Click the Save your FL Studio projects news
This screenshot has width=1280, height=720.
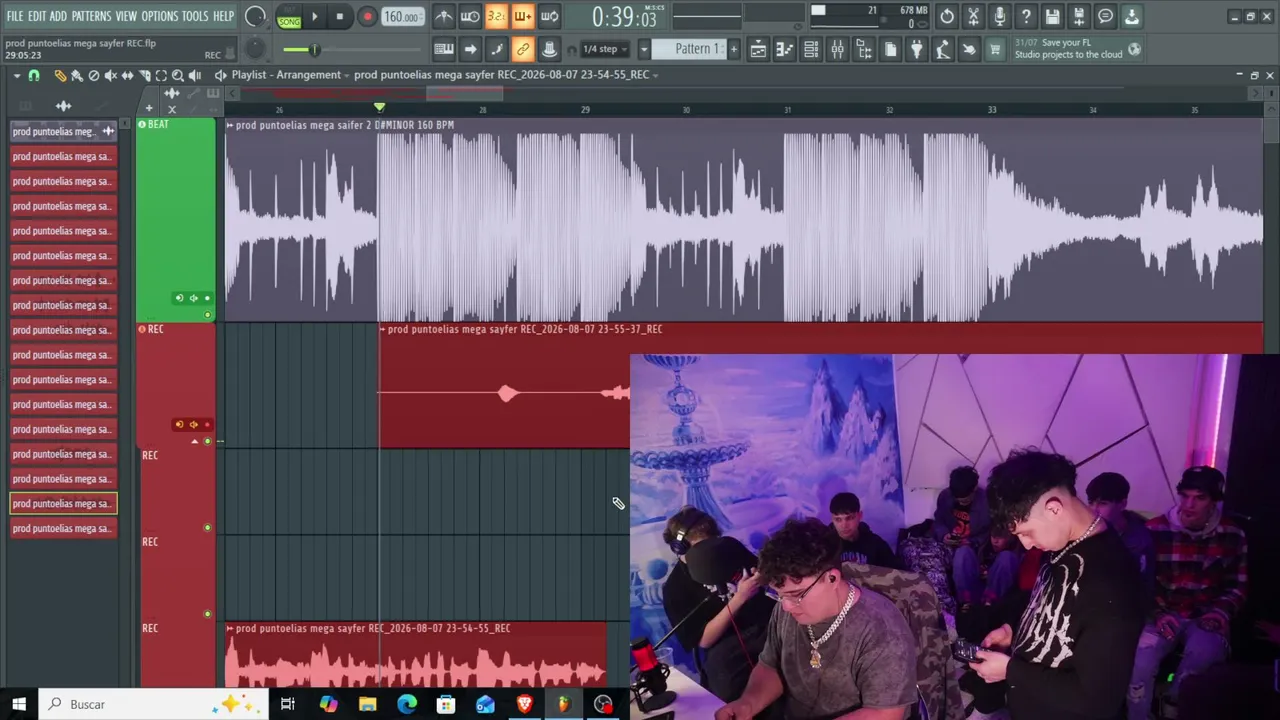pos(1077,49)
